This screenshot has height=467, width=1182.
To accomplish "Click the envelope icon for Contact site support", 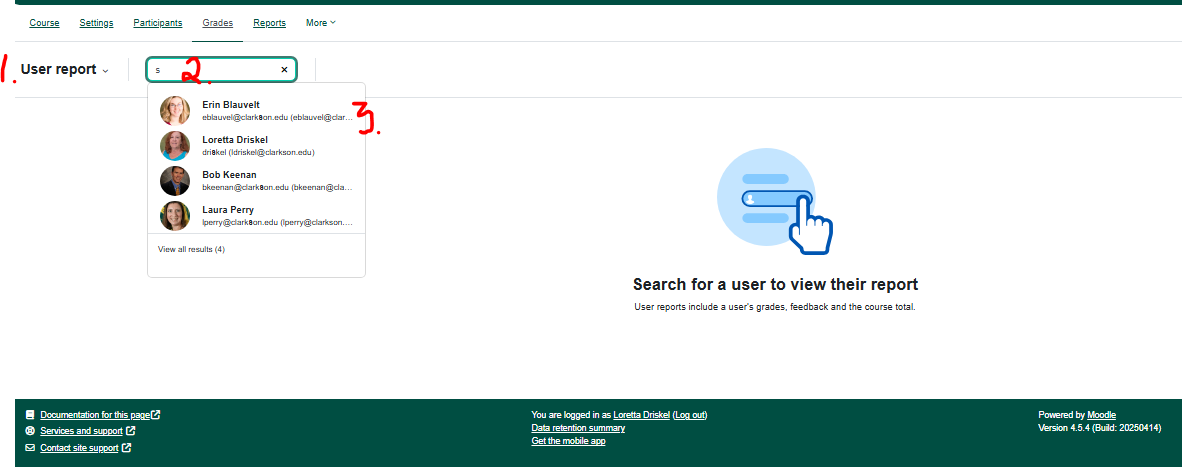I will [30, 448].
